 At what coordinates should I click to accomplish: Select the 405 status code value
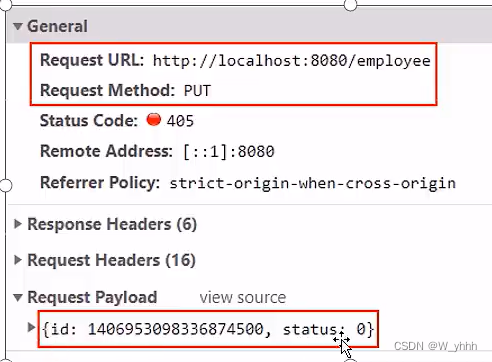180,121
